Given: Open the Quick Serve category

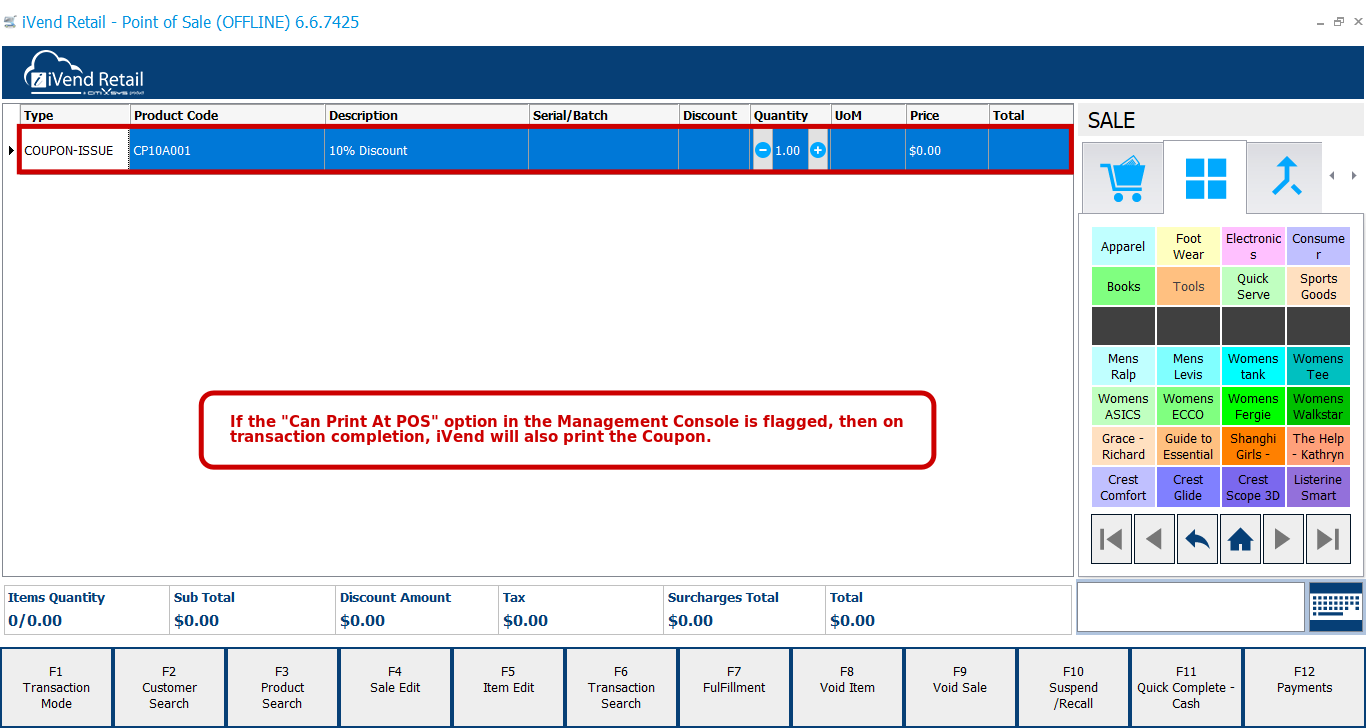Looking at the screenshot, I should [1253, 286].
